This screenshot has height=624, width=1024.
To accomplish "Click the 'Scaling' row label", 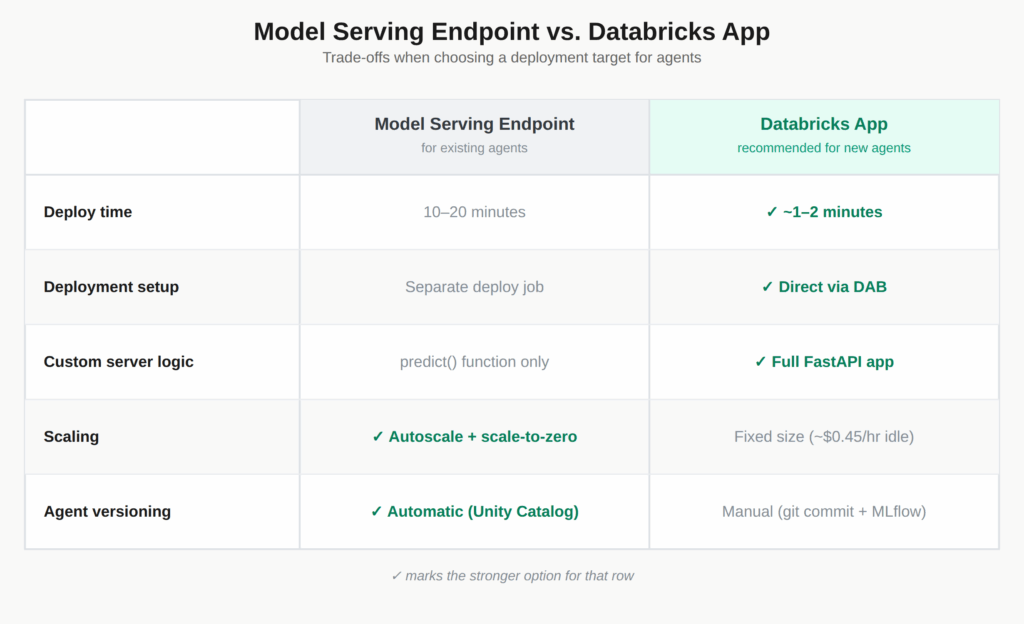I will [x=71, y=437].
